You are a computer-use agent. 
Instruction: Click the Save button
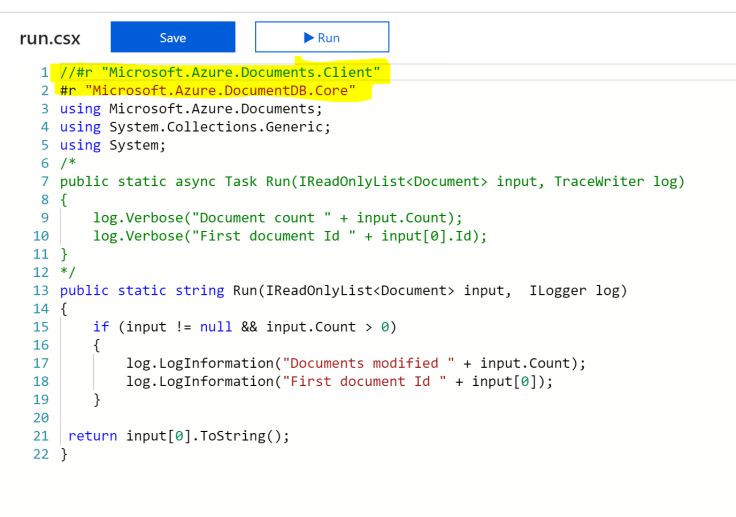click(x=173, y=37)
